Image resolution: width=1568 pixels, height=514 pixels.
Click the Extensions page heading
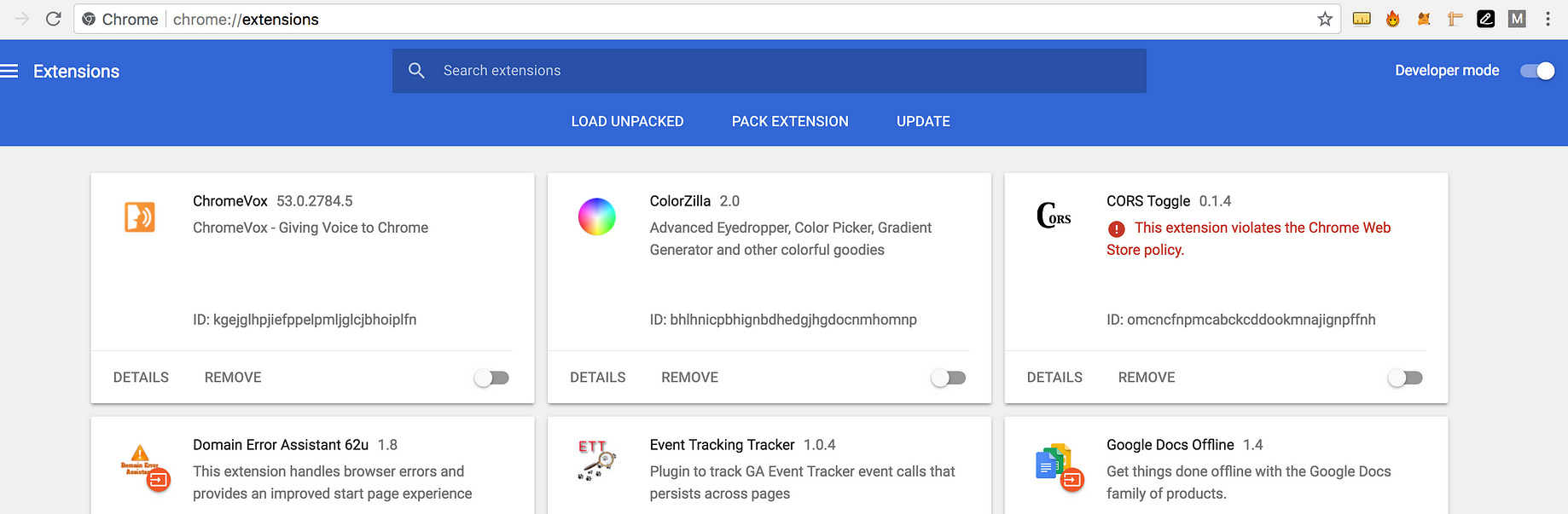[76, 72]
